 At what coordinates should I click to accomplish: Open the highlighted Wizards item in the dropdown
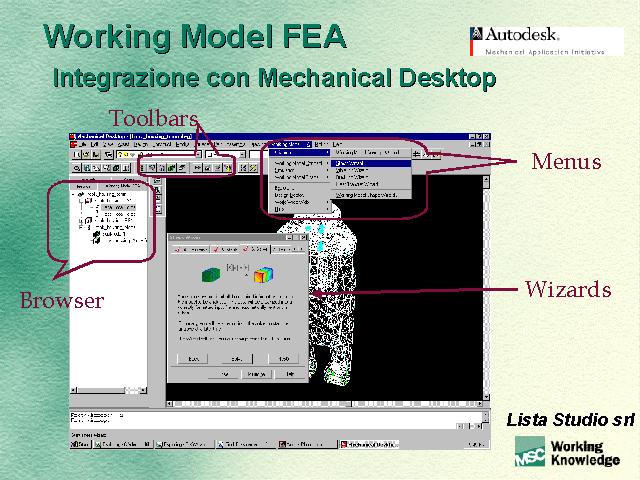click(x=300, y=153)
